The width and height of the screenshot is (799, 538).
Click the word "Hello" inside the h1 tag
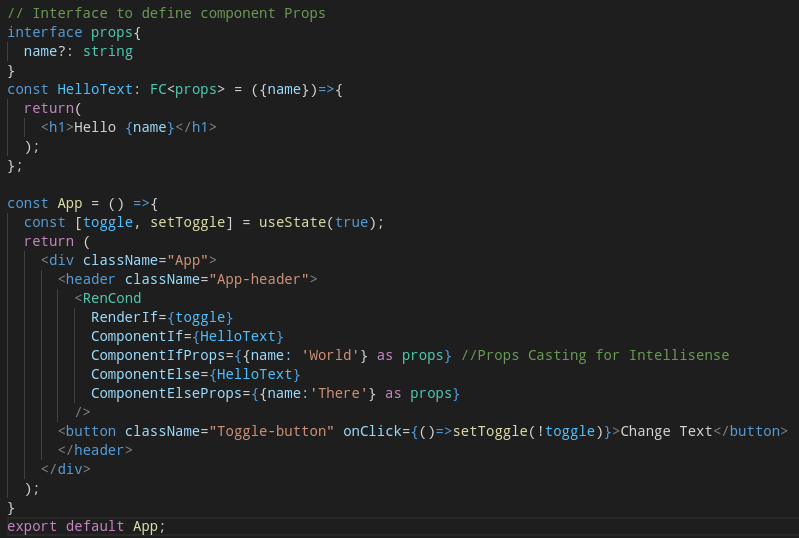point(95,127)
